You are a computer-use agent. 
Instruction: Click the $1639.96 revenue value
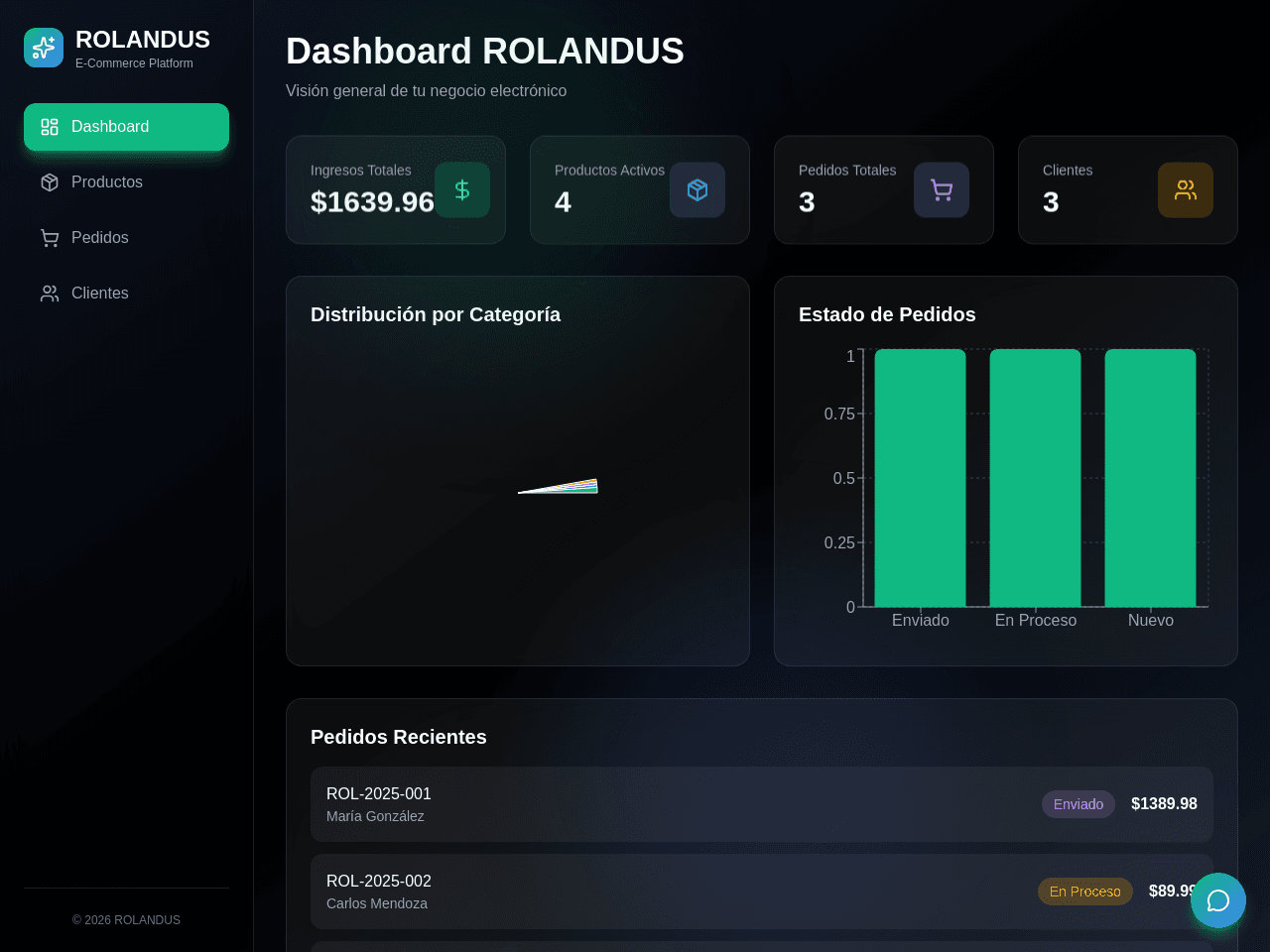click(372, 202)
